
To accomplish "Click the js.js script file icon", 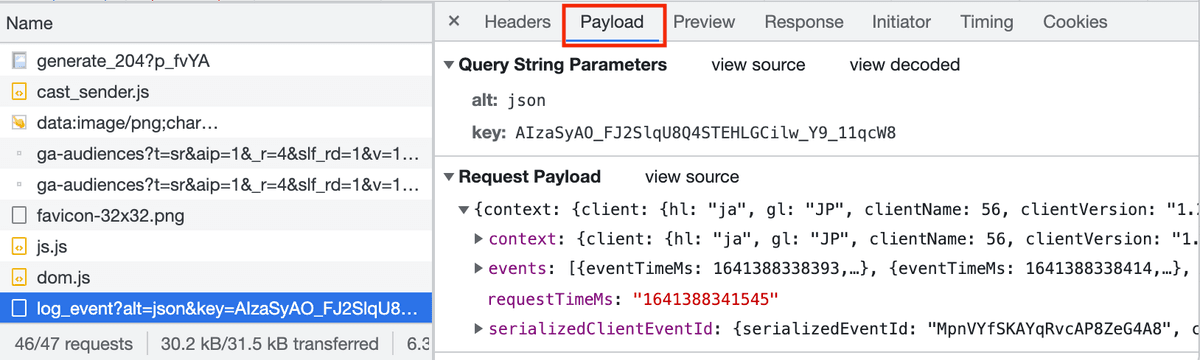I will [x=19, y=246].
